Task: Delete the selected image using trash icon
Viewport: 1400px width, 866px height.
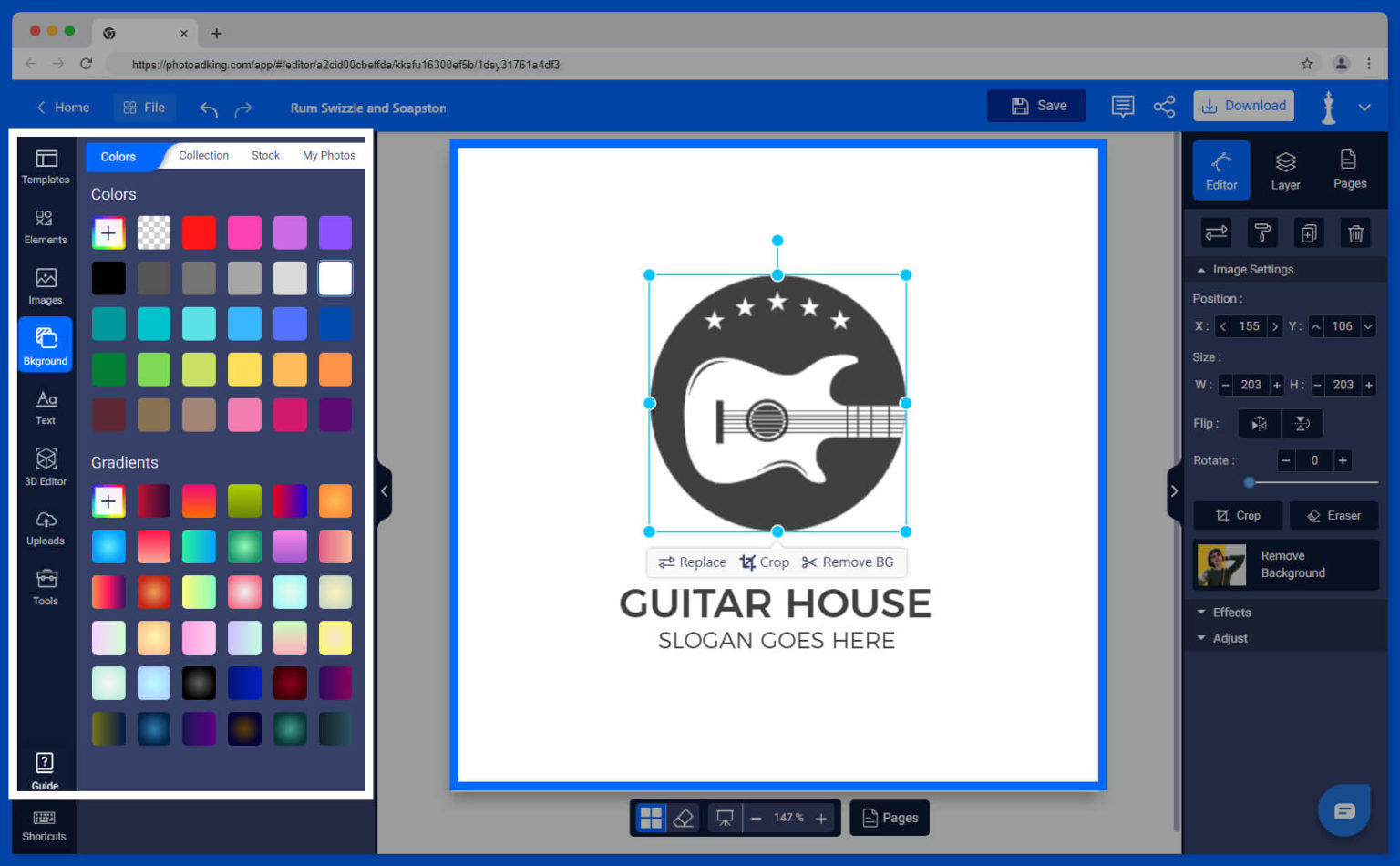Action: [1355, 232]
